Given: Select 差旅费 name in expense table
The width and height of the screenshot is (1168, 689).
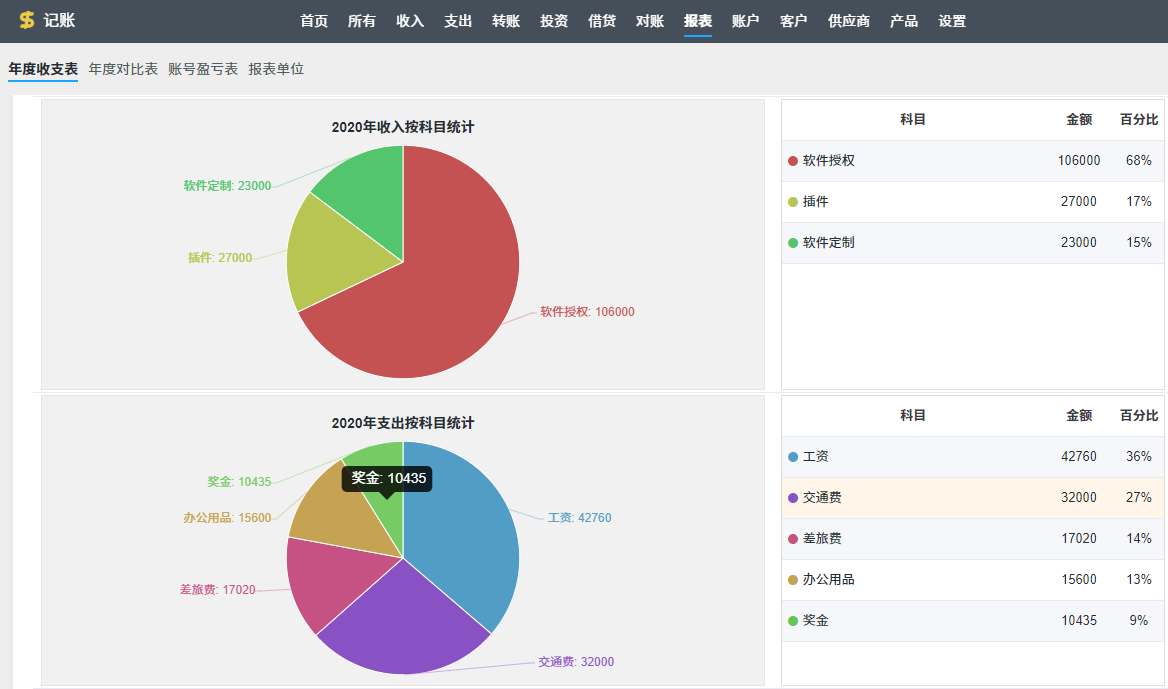Looking at the screenshot, I should [822, 539].
